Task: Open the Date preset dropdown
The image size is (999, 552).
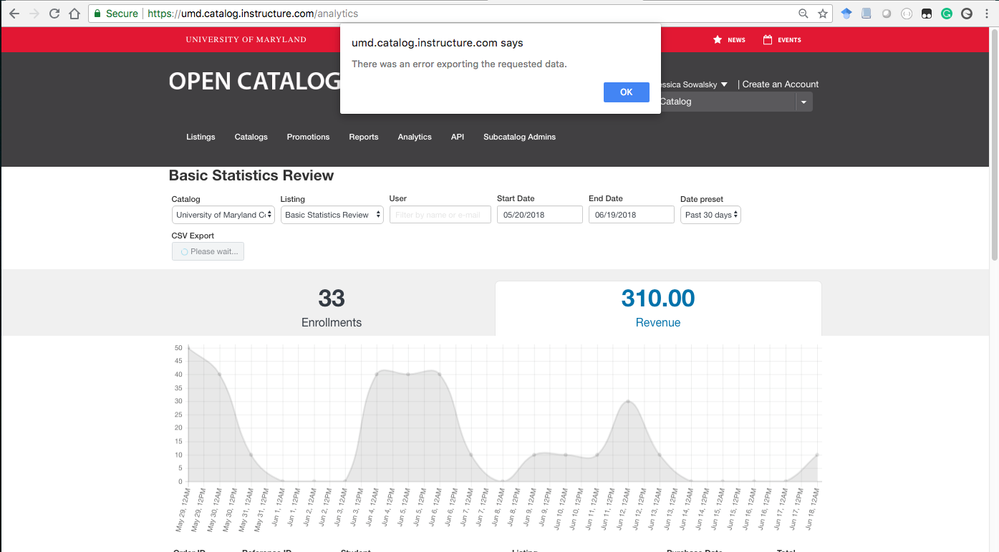Action: pos(710,215)
